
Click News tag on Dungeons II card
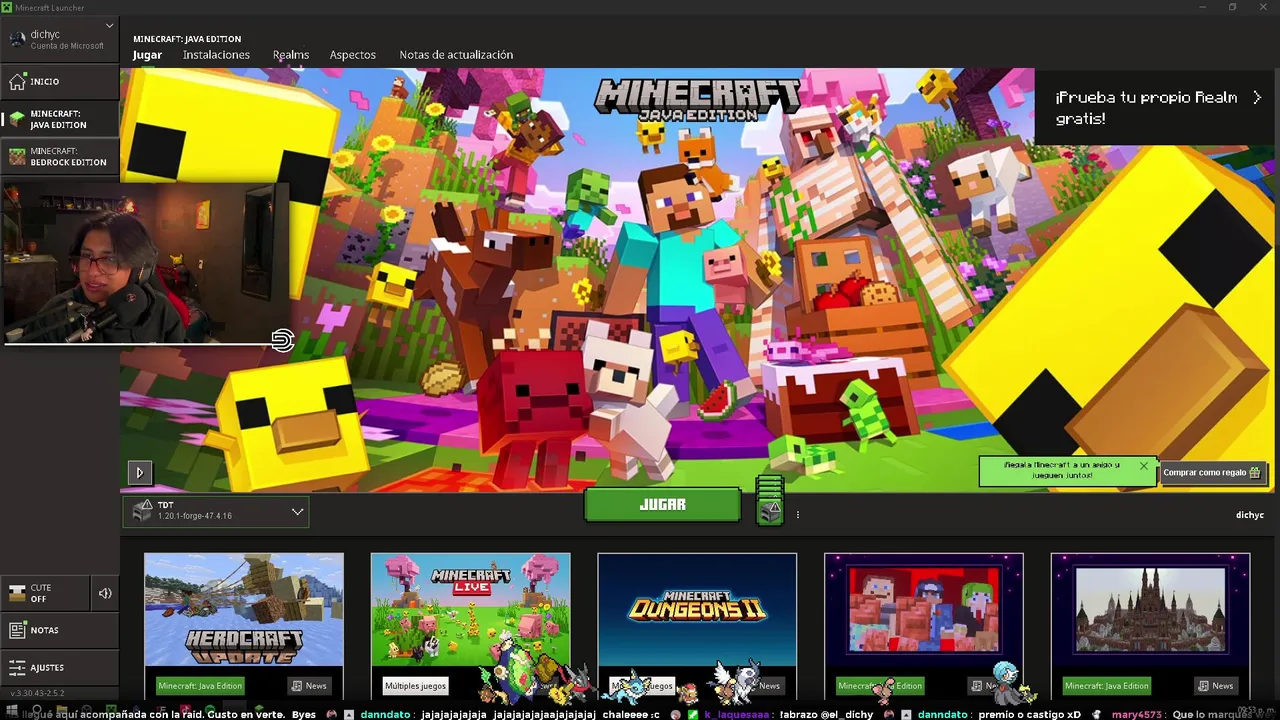point(764,686)
